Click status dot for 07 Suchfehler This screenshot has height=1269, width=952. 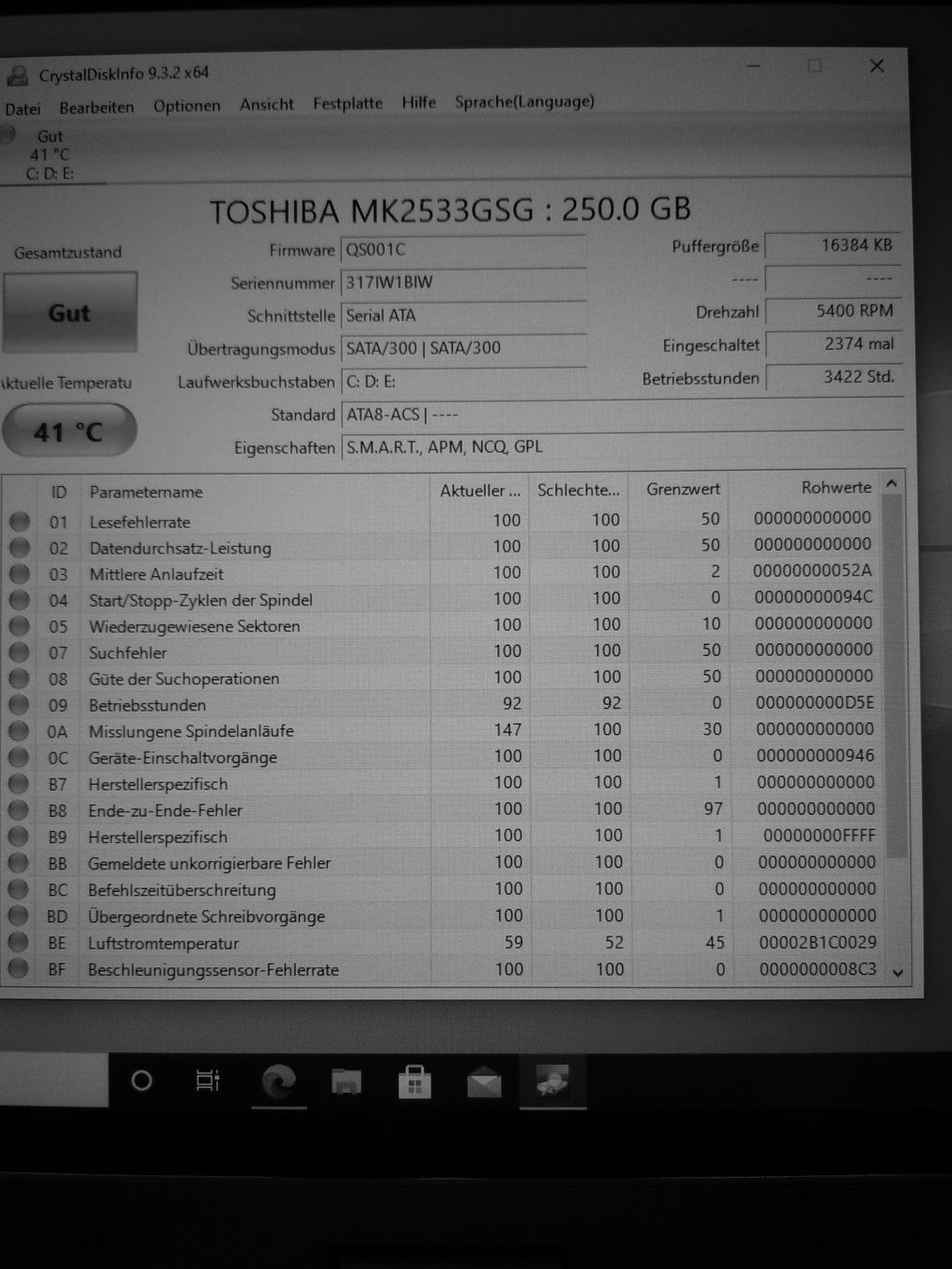click(19, 652)
